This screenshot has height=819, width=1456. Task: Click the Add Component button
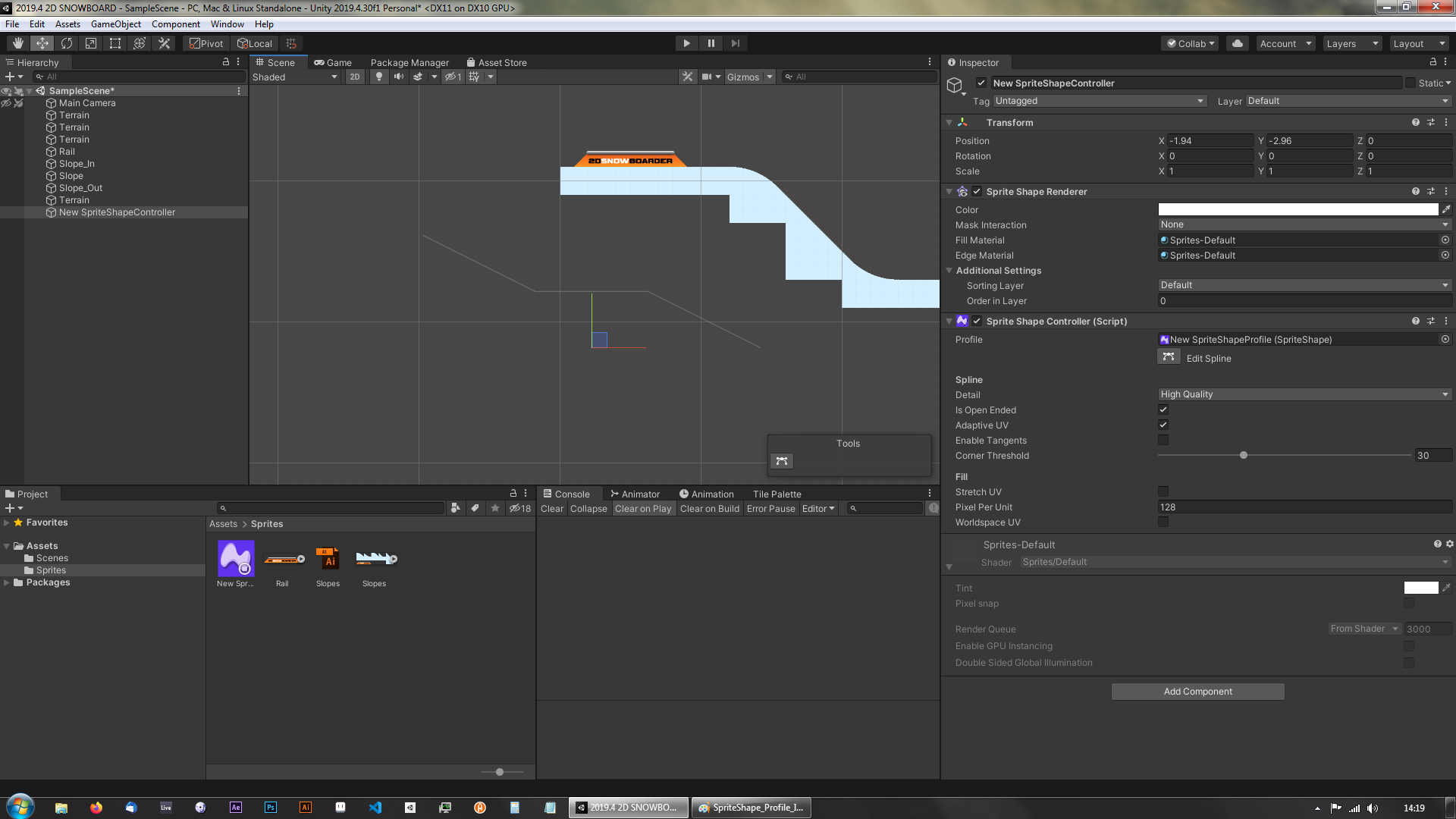click(1197, 692)
